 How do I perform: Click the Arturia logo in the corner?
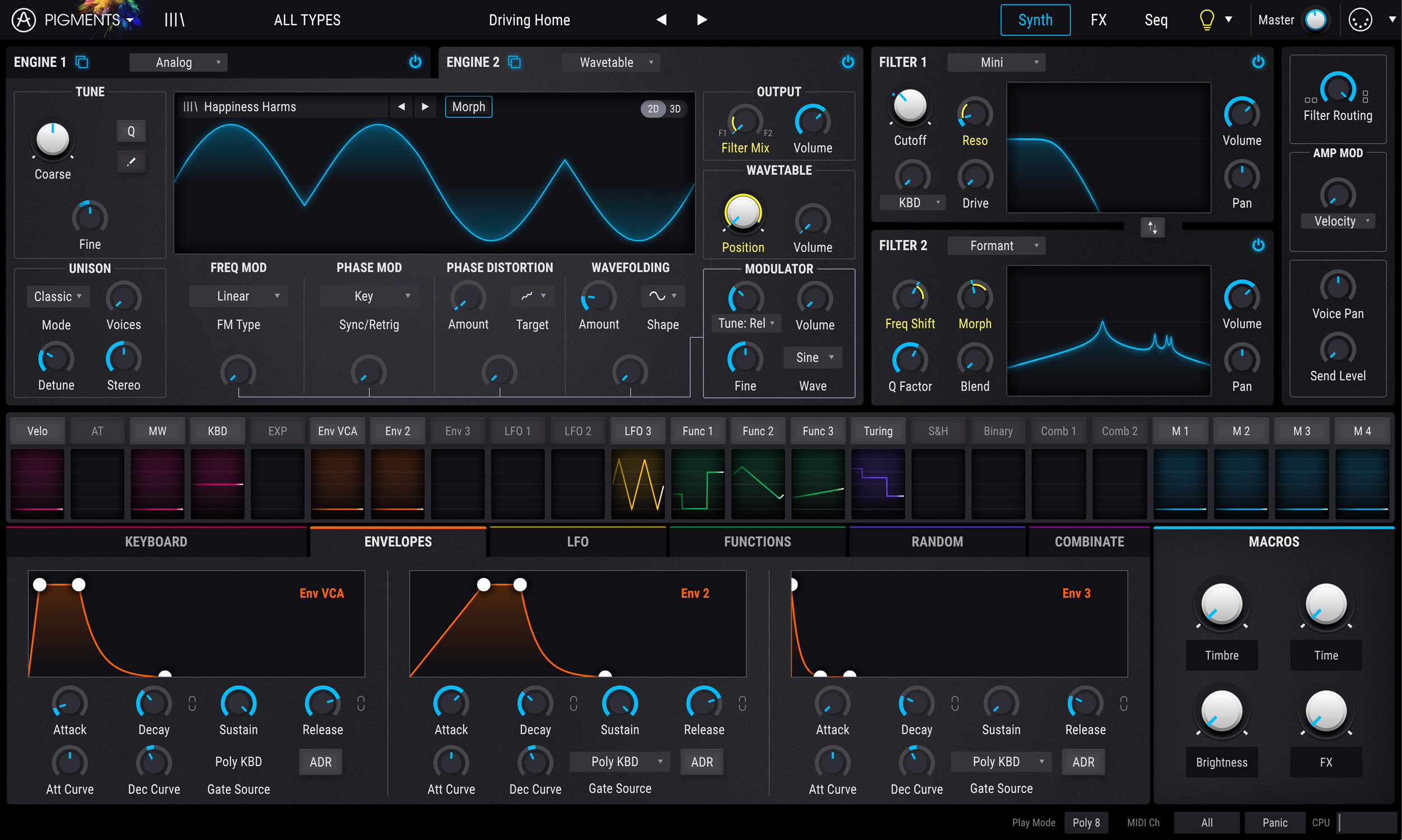pyautogui.click(x=22, y=19)
